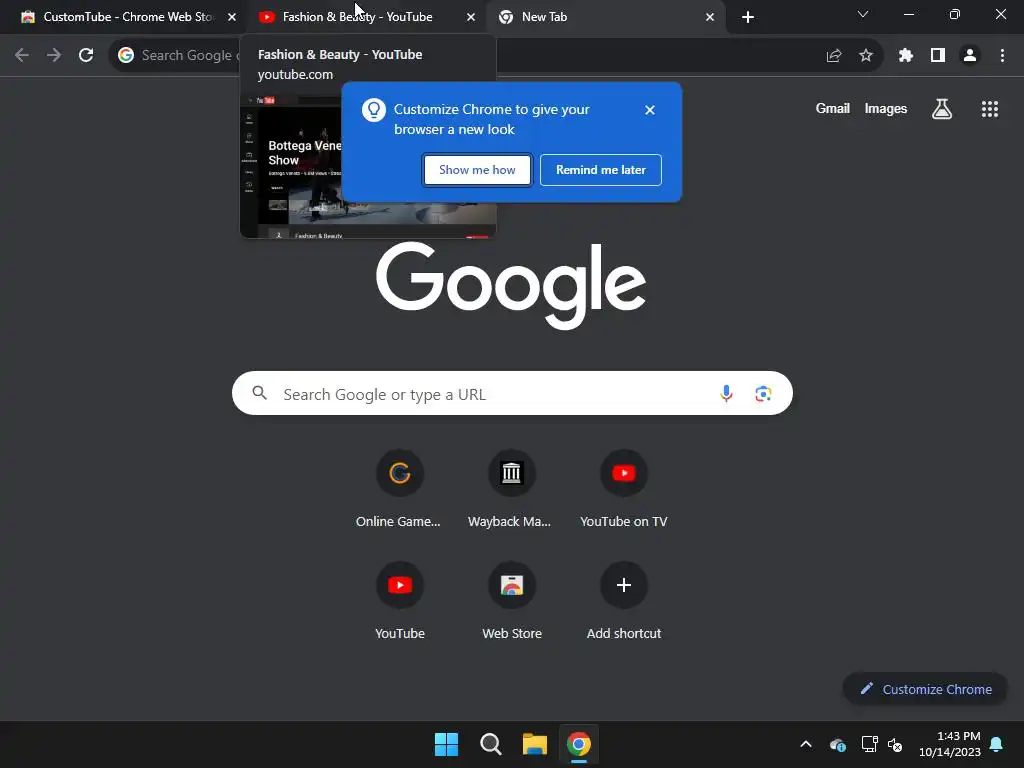Close the New Tab tab
1024x768 pixels.
(710, 17)
